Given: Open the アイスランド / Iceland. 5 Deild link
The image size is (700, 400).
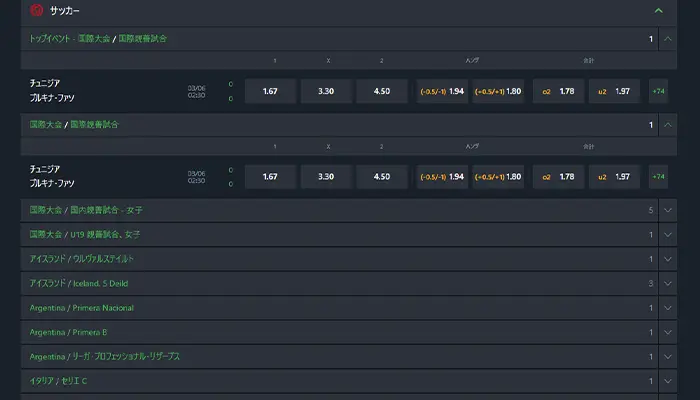Looking at the screenshot, I should coord(79,283).
